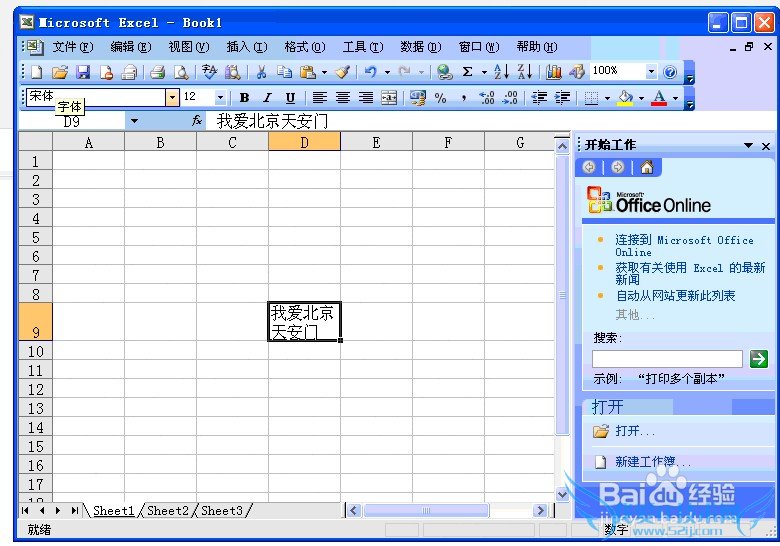This screenshot has height=546, width=780.
Task: Click the Save floppy disk icon
Action: pos(83,72)
